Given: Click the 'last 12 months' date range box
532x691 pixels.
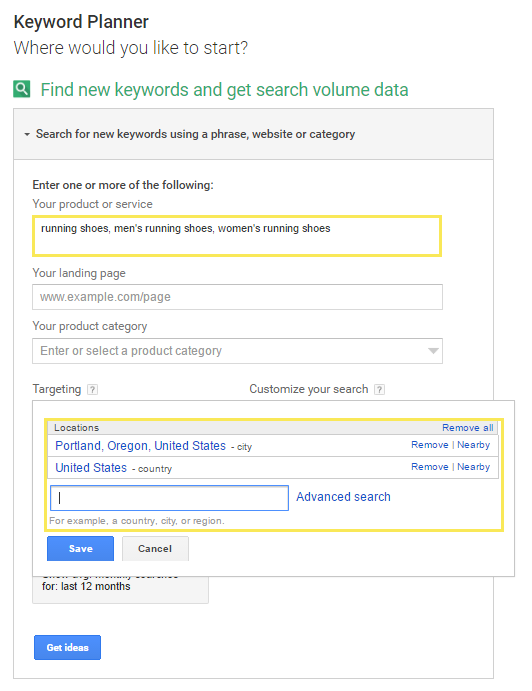Looking at the screenshot, I should tap(120, 590).
